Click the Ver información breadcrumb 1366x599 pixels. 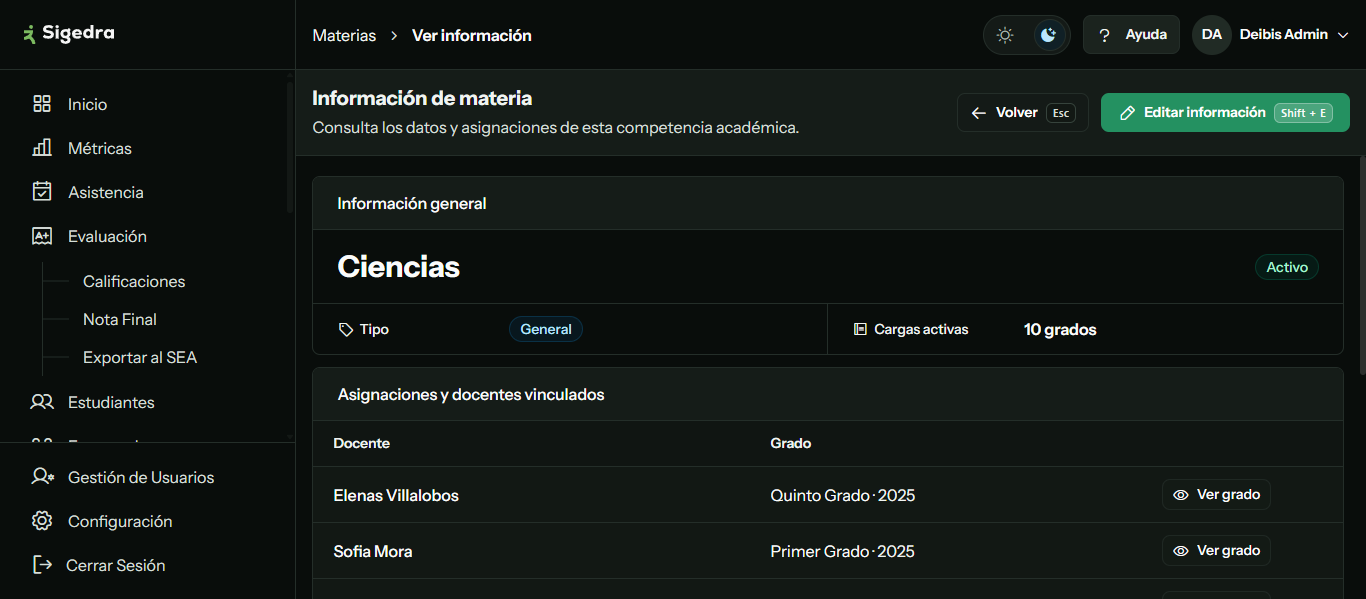[472, 35]
